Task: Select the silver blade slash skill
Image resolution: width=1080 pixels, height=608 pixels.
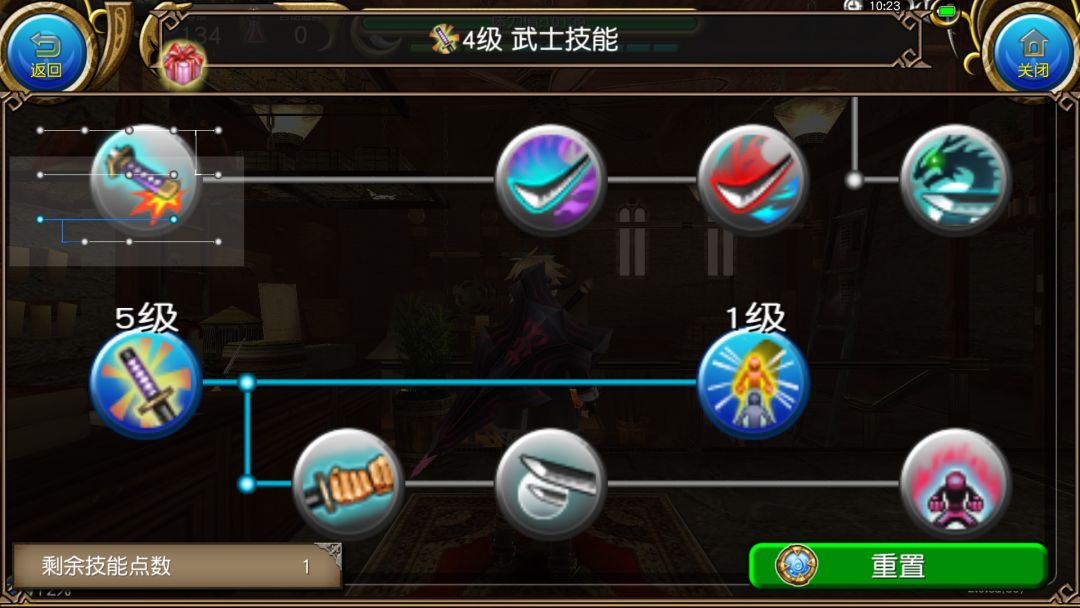Action: click(x=550, y=484)
